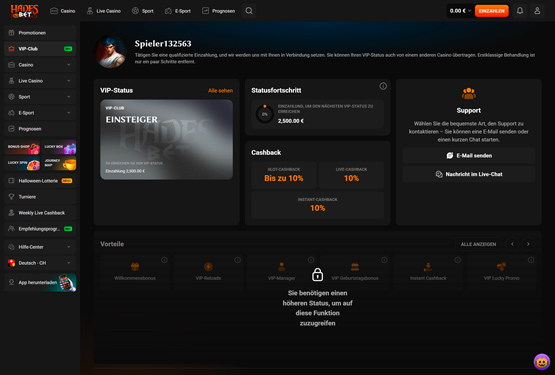
Task: Open E-Sport in top navigation
Action: pyautogui.click(x=178, y=11)
